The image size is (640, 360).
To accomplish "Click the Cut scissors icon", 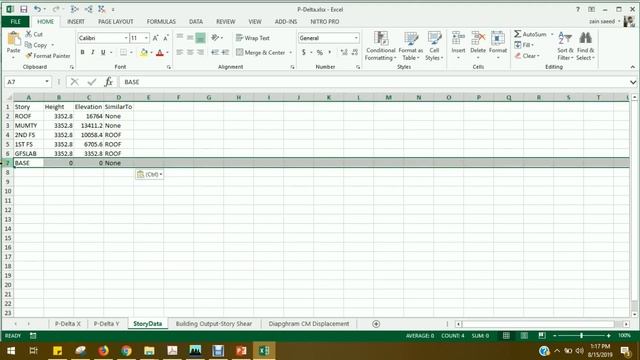I will pyautogui.click(x=29, y=34).
